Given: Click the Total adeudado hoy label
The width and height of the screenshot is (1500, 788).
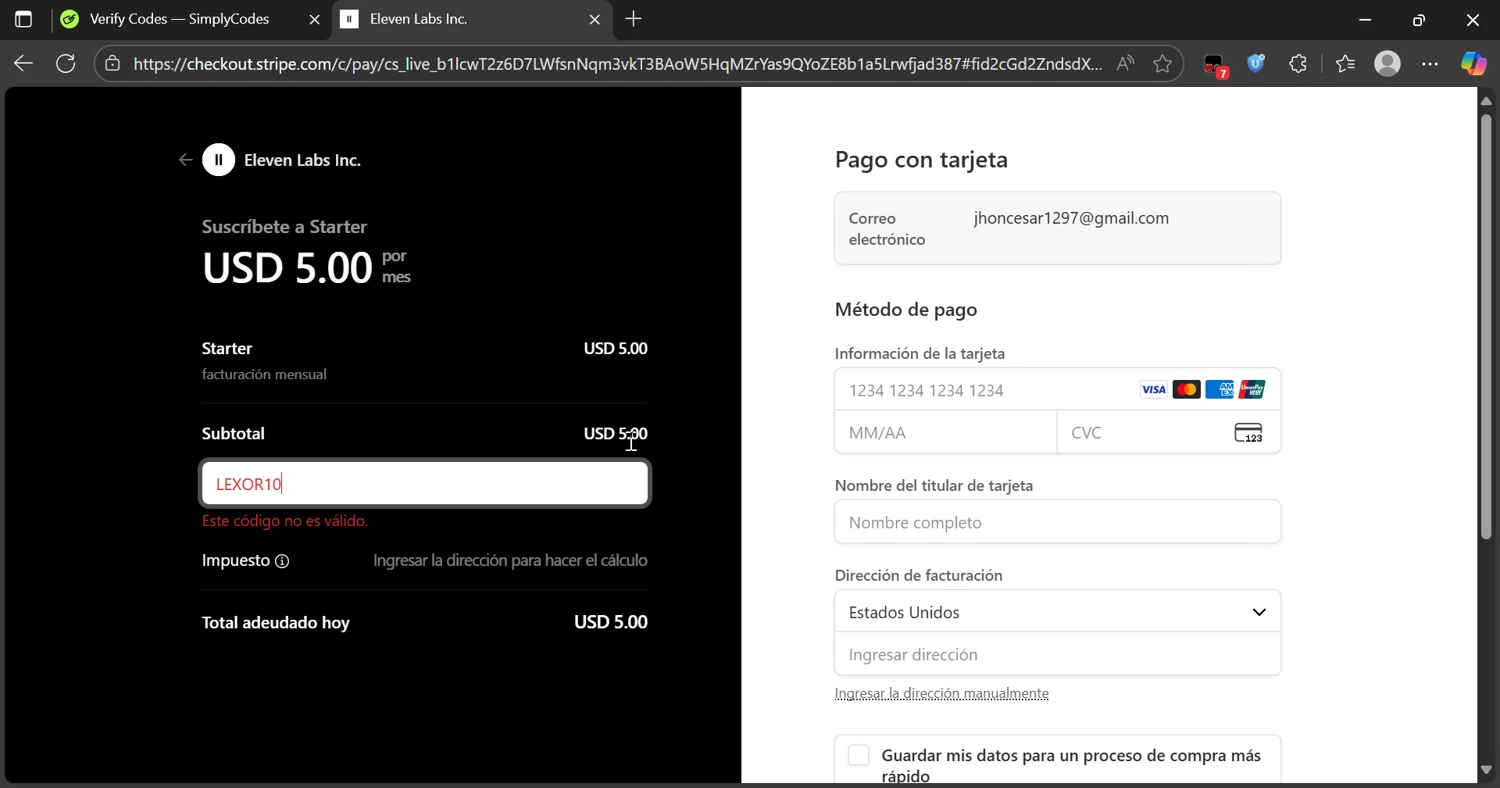Looking at the screenshot, I should click(x=276, y=622).
